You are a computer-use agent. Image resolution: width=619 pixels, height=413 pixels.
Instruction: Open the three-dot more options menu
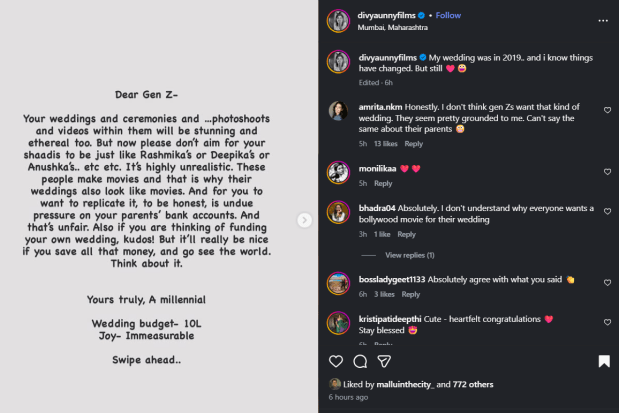pyautogui.click(x=602, y=20)
